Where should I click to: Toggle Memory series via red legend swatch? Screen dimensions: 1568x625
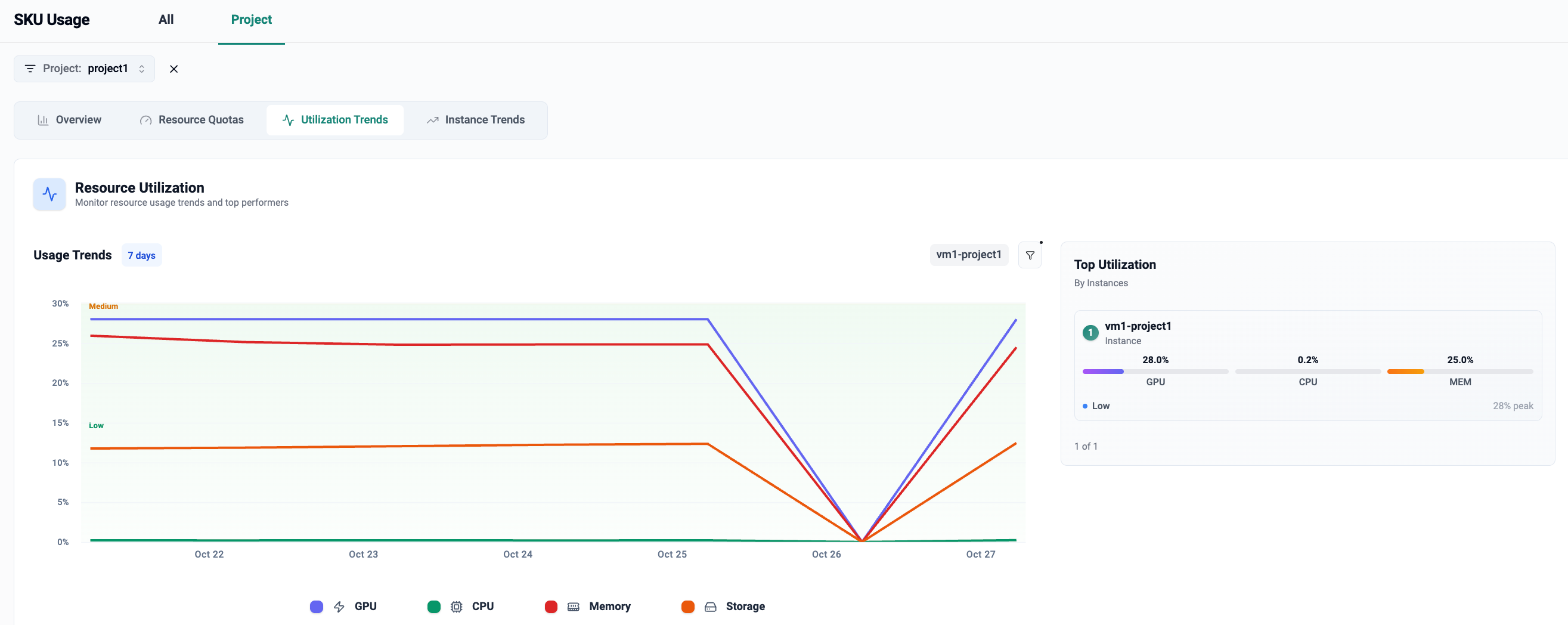tap(551, 606)
